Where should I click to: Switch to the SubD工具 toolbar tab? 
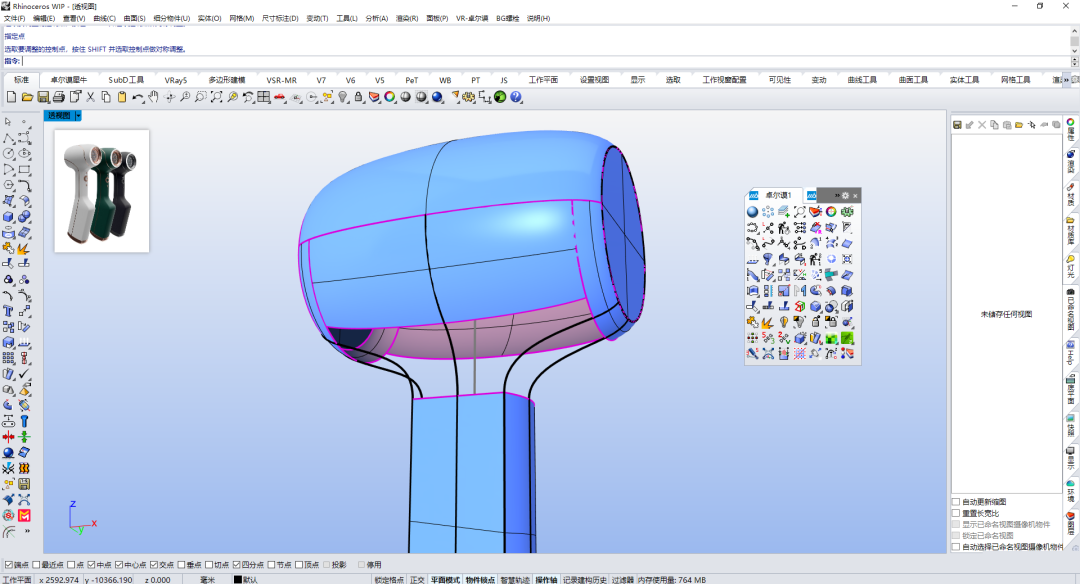point(126,80)
